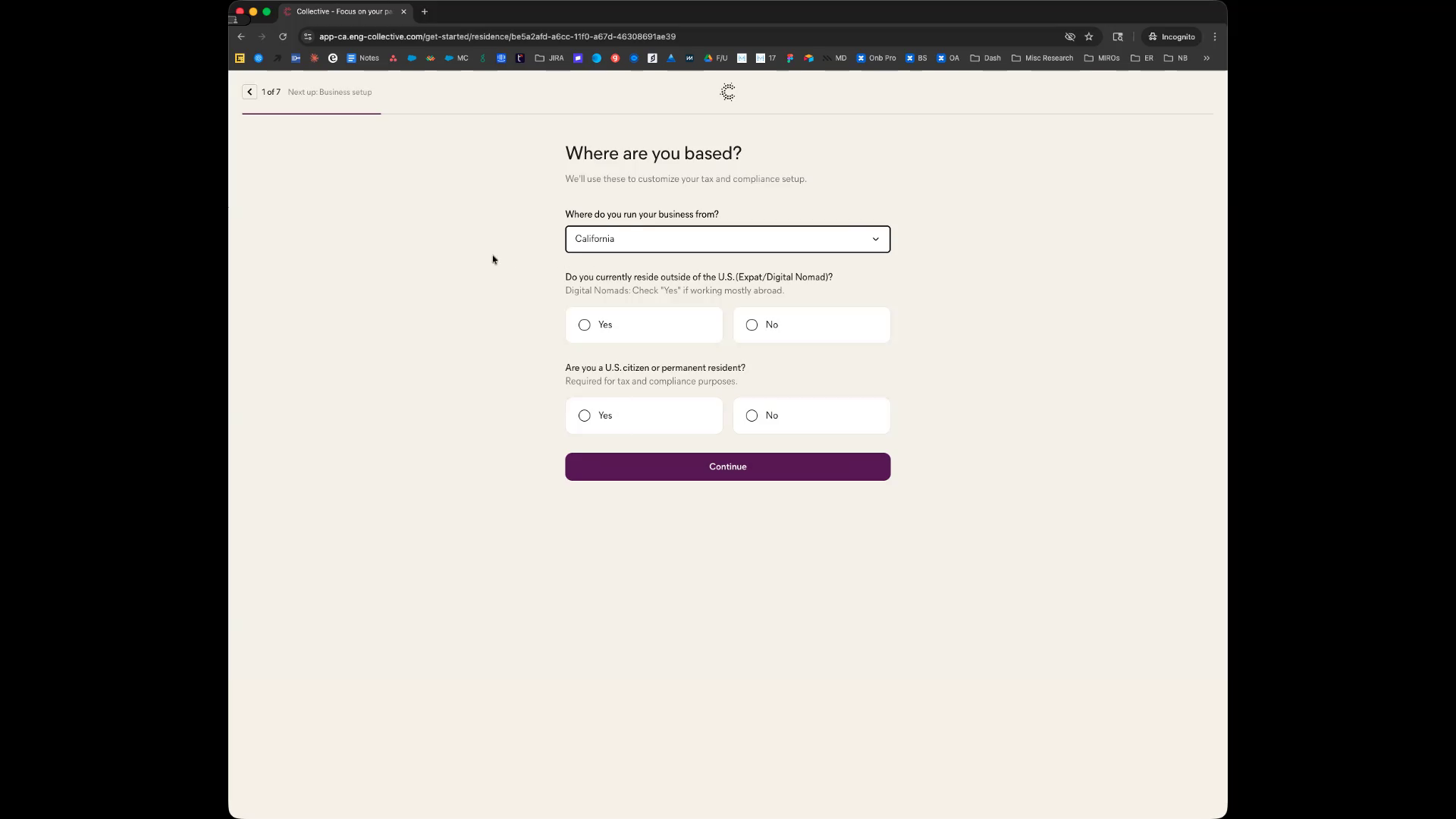Switch to the Collective browser tab

(x=344, y=11)
